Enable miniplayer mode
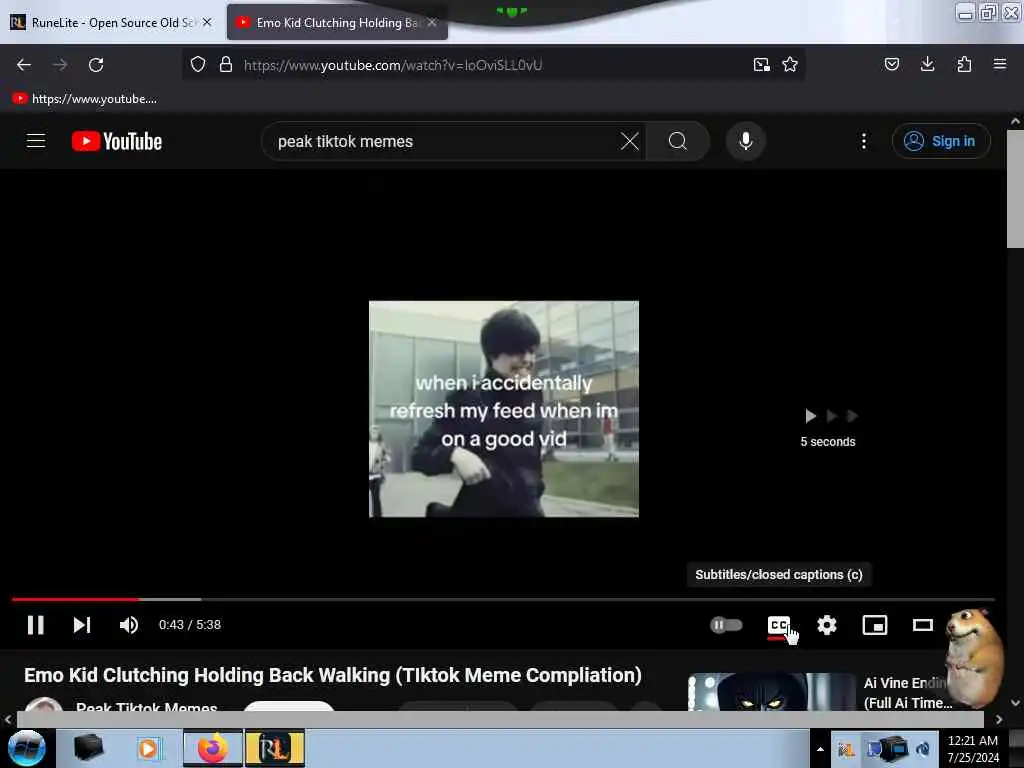Viewport: 1024px width, 768px height. click(x=874, y=625)
